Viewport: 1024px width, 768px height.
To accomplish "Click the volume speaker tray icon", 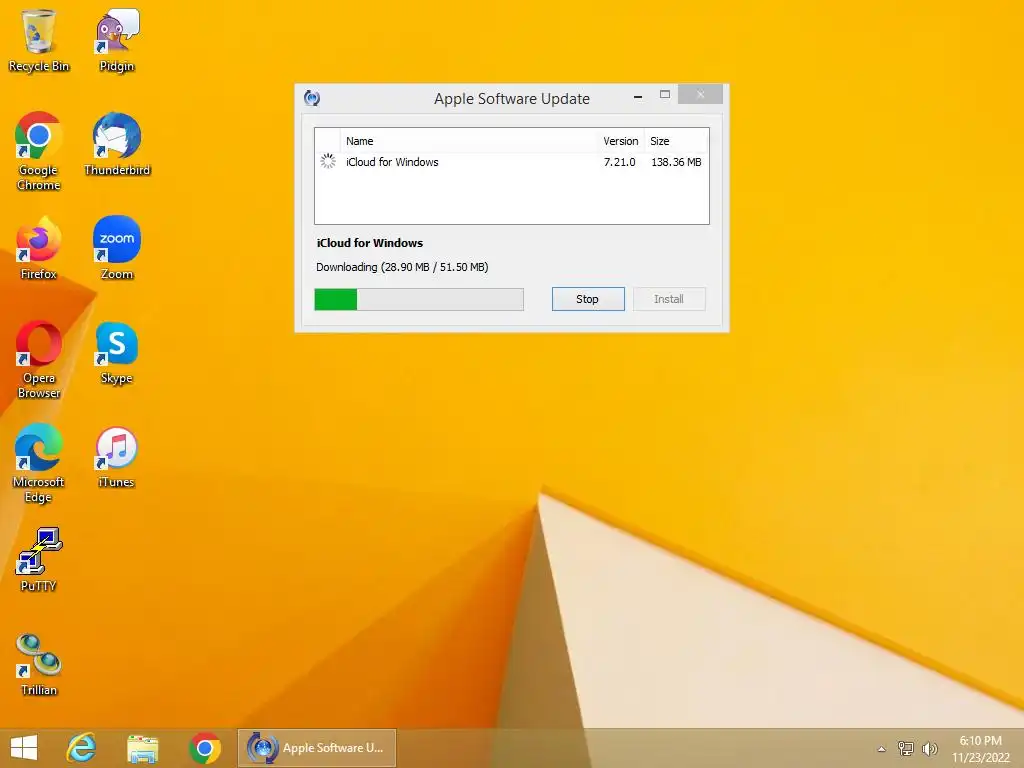I will 929,748.
